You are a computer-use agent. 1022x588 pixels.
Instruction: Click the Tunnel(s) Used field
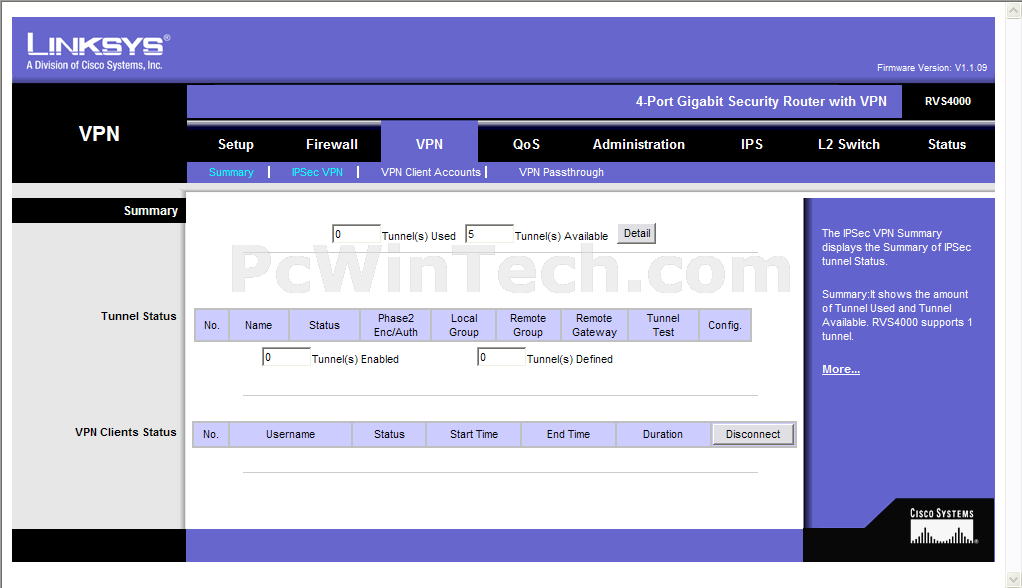(x=356, y=234)
